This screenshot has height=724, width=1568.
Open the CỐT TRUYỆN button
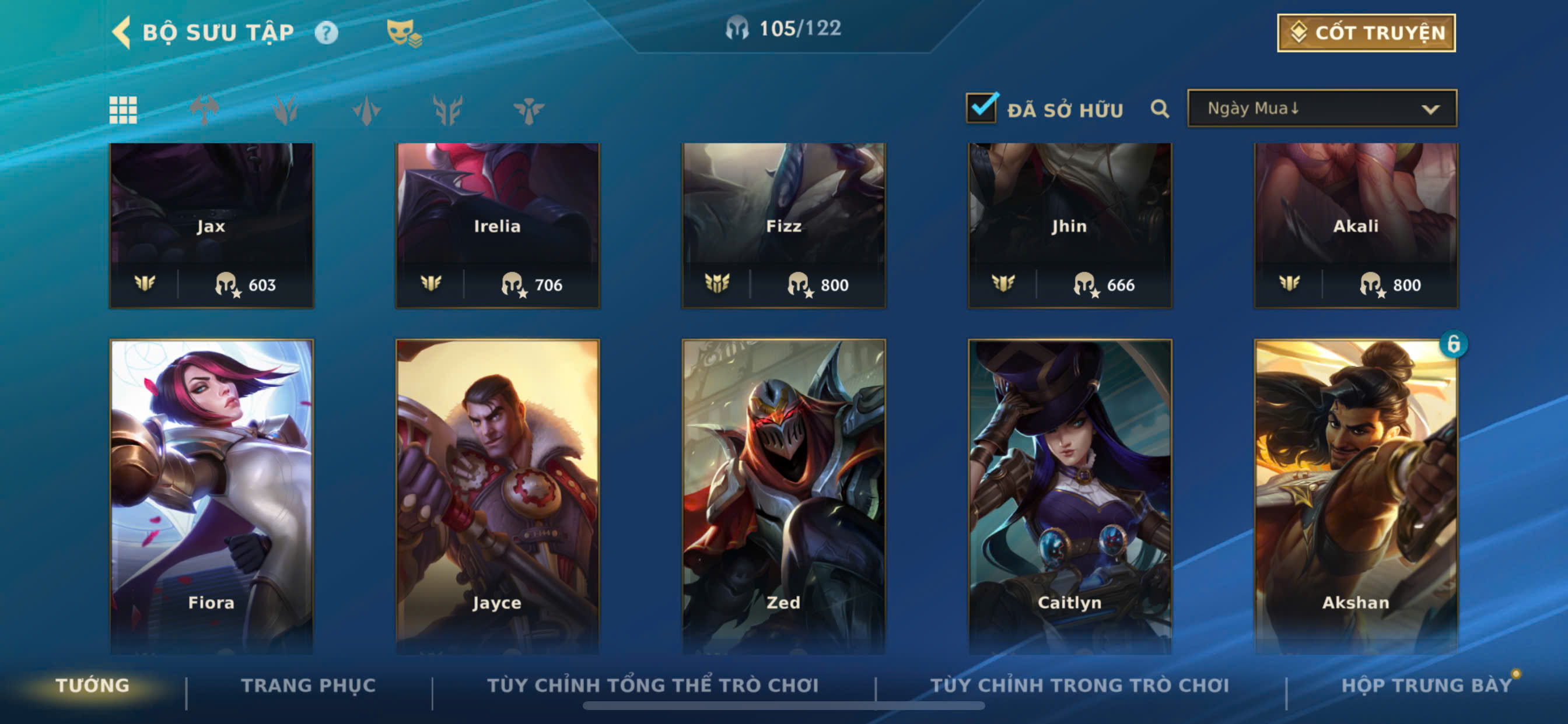[x=1366, y=33]
